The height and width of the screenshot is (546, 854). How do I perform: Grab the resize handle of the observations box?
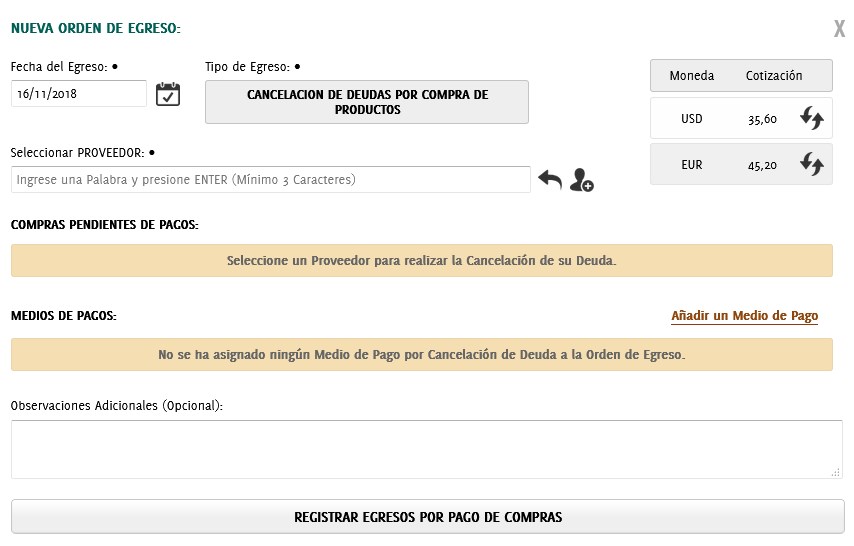coord(835,472)
